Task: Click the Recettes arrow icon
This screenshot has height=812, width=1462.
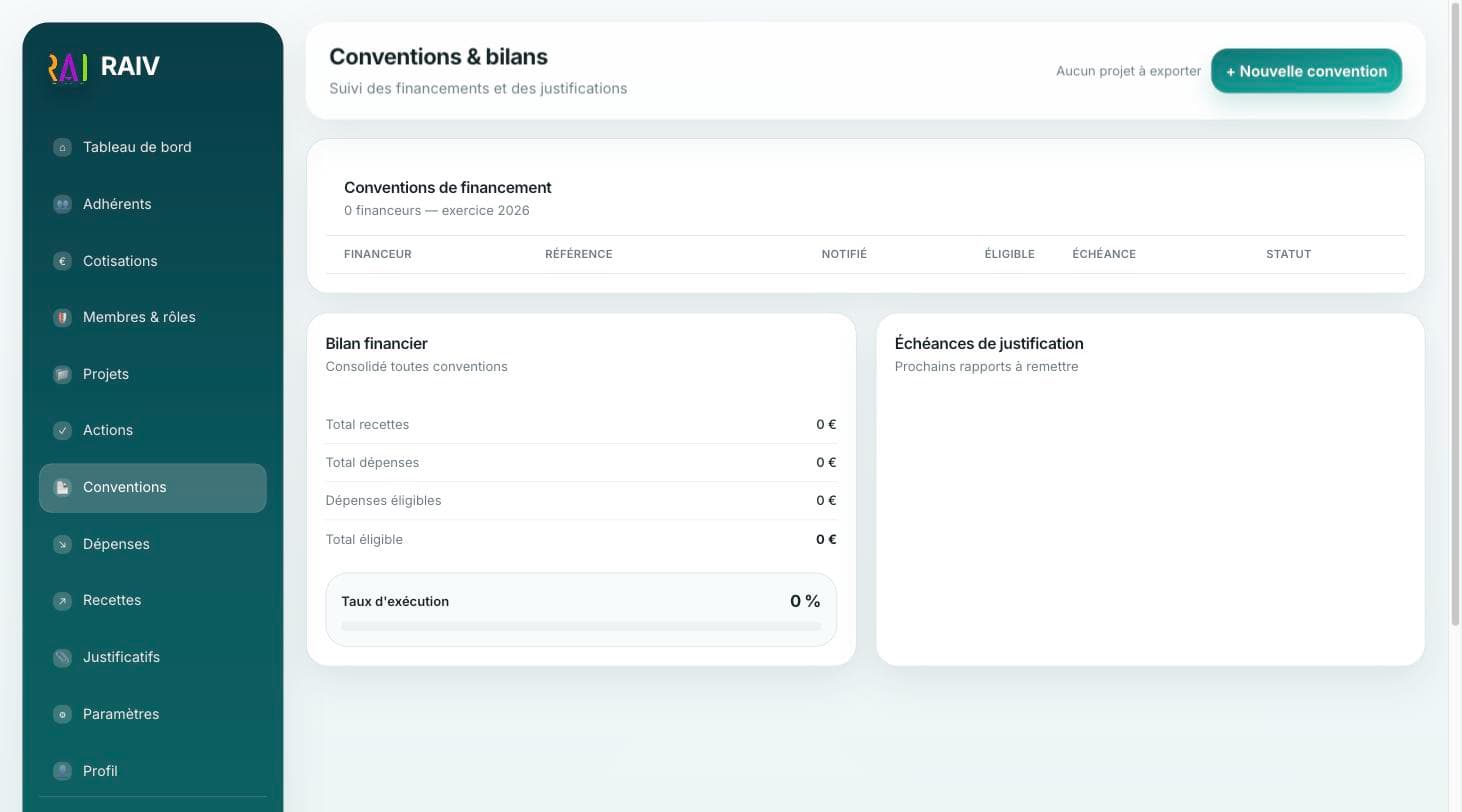Action: (x=62, y=600)
